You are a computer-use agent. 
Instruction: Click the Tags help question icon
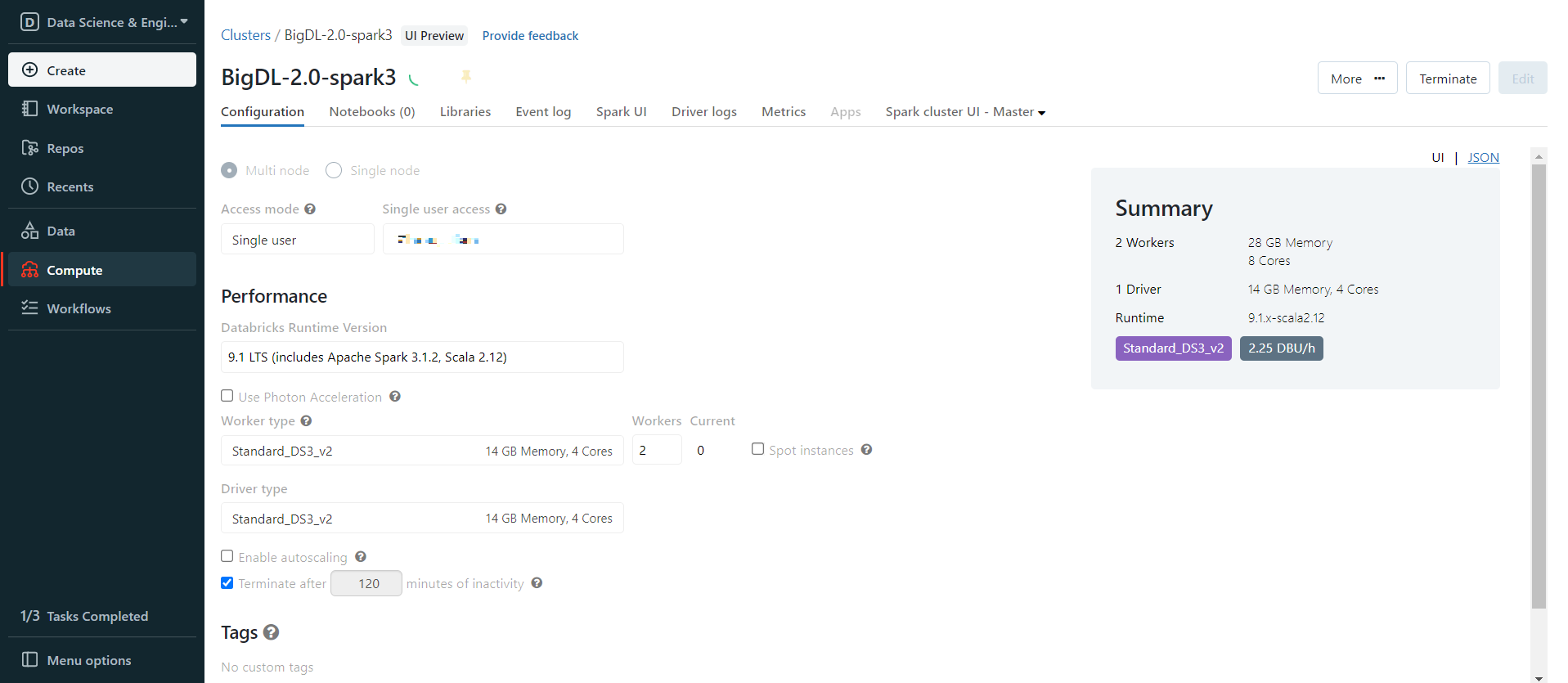click(x=272, y=632)
